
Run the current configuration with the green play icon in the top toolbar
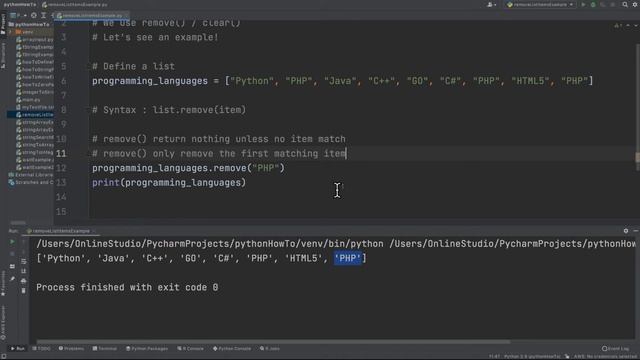(583, 4)
